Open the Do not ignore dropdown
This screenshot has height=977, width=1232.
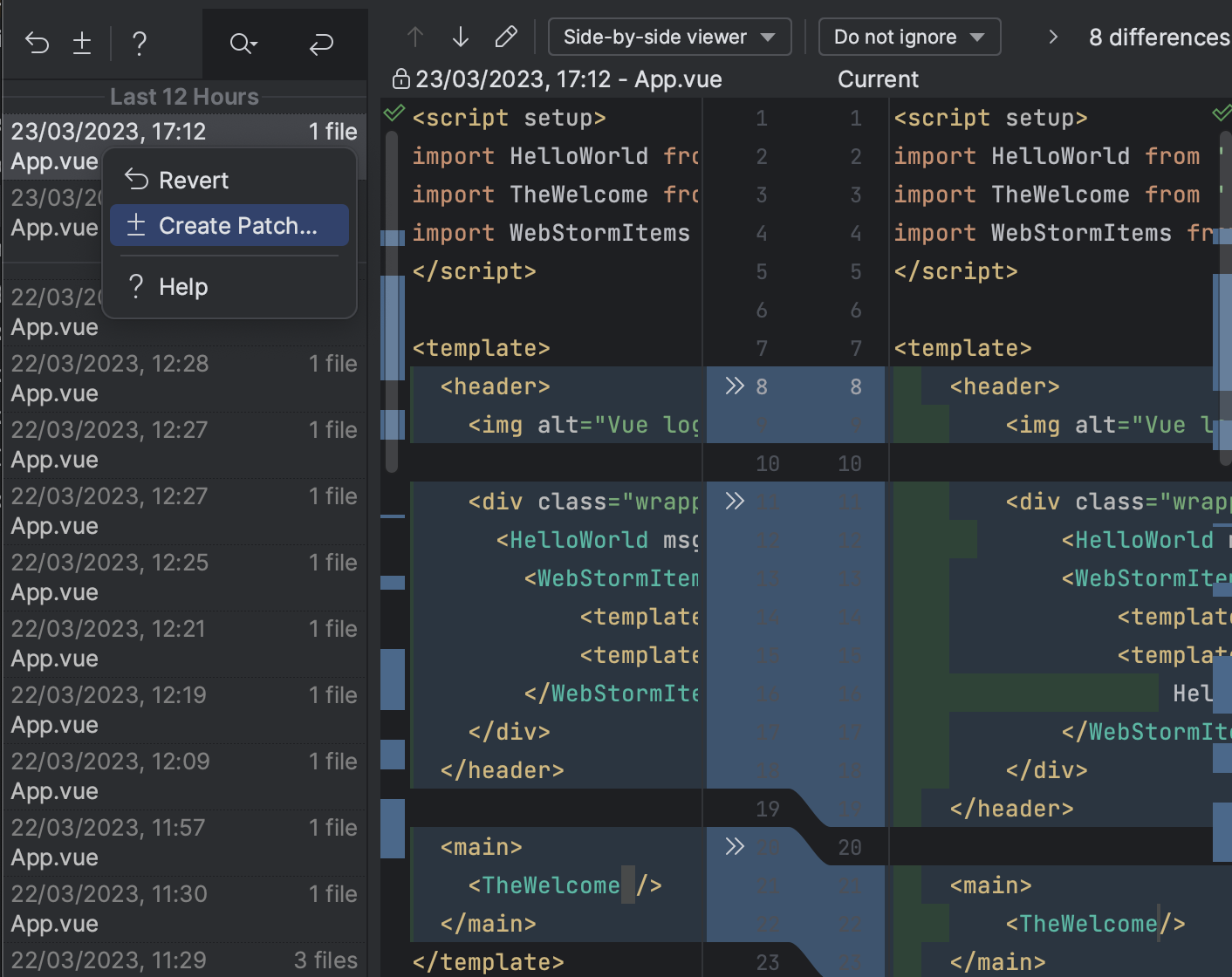909,37
